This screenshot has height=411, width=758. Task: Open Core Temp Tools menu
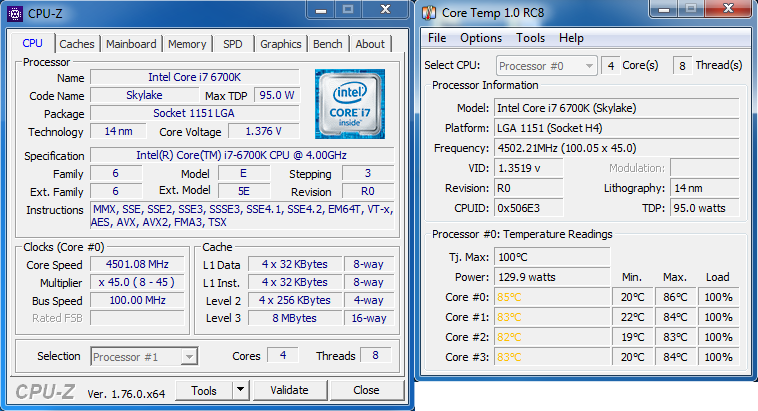[x=530, y=38]
